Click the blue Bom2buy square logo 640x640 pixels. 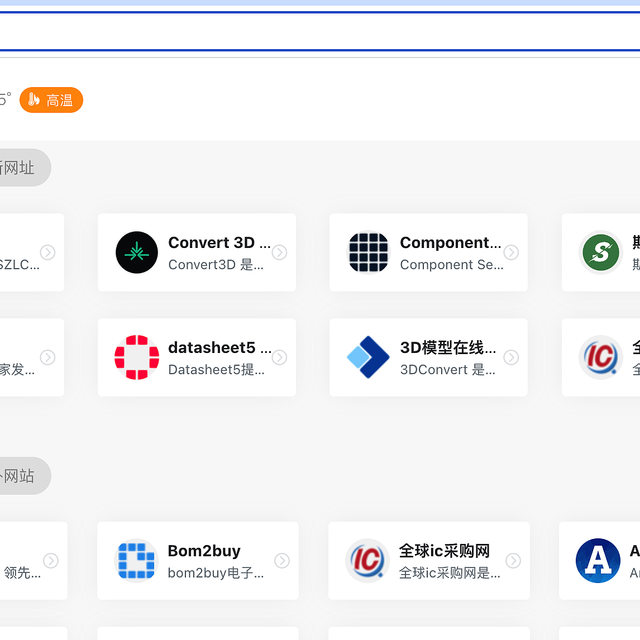click(x=137, y=561)
